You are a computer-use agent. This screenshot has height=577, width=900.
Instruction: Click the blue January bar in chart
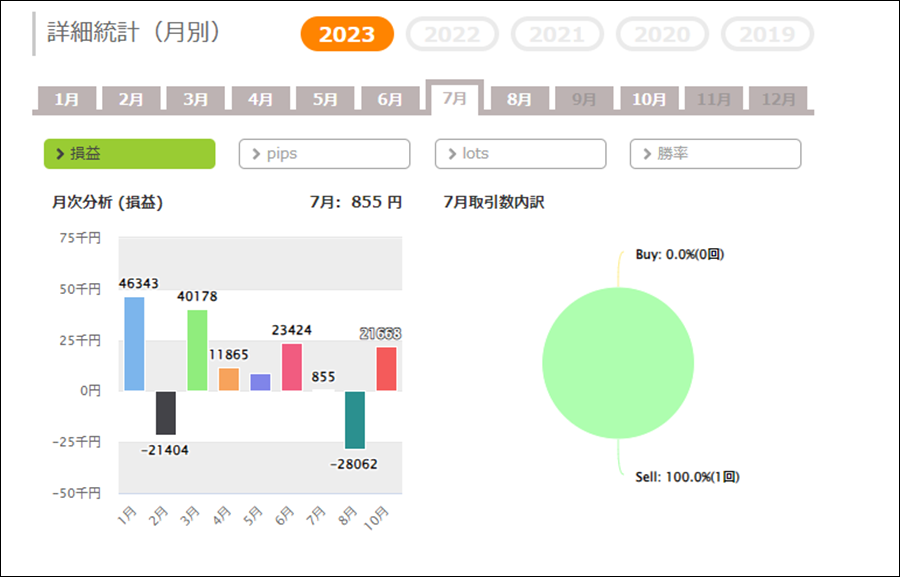(x=134, y=344)
